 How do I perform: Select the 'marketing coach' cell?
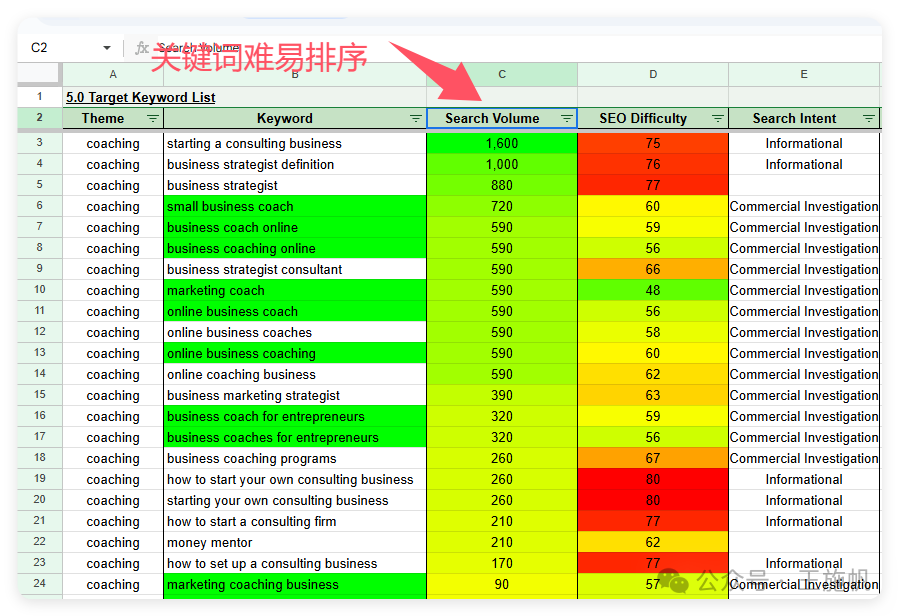(295, 290)
